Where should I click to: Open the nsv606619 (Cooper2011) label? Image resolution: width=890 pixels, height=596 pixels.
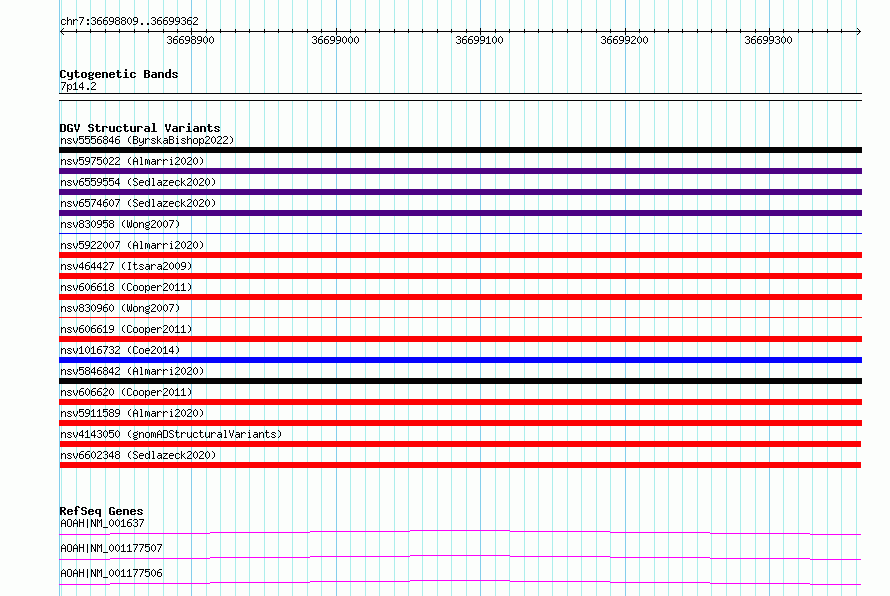point(126,329)
